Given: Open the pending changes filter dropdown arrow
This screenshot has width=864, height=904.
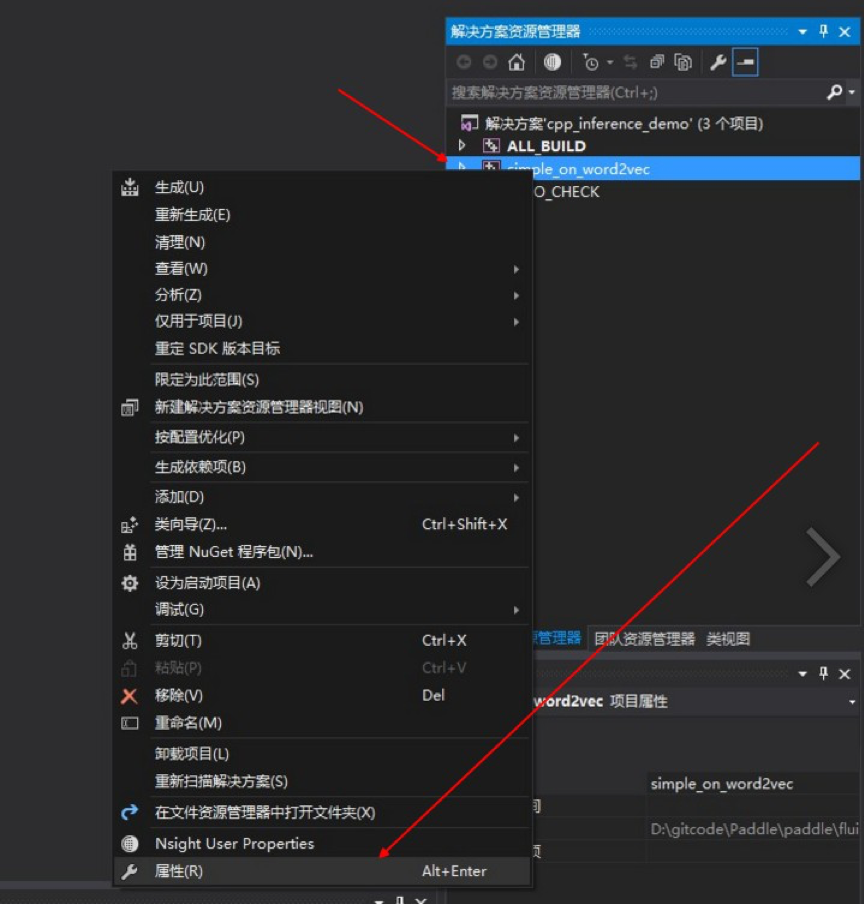Looking at the screenshot, I should [x=610, y=62].
